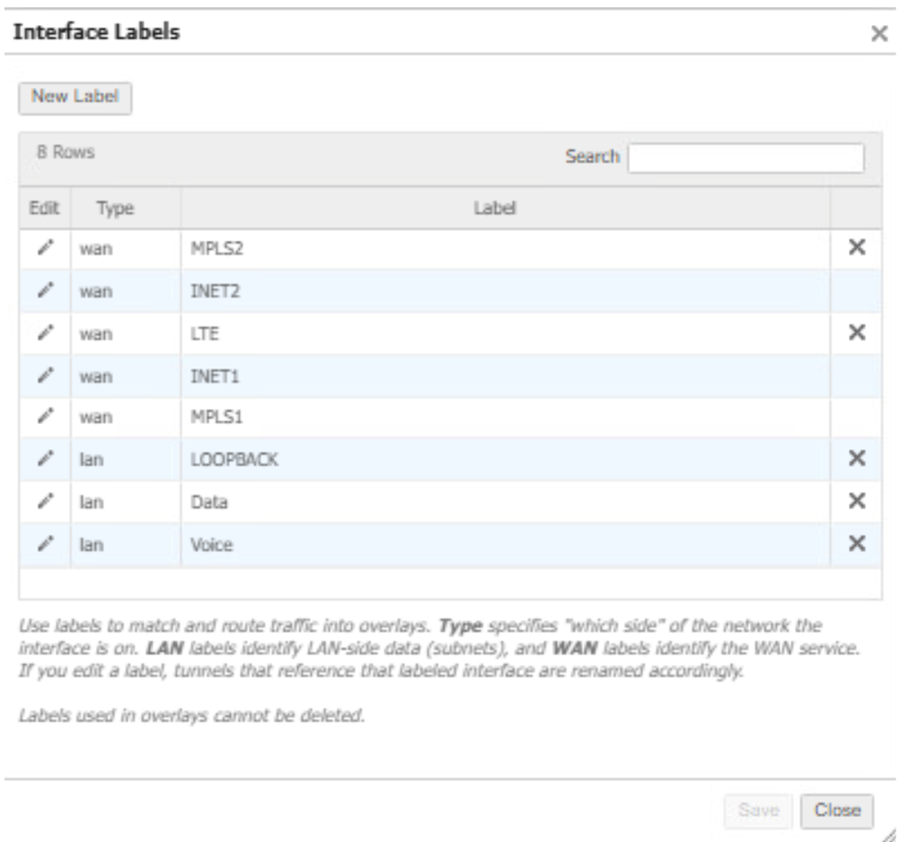The image size is (900, 842).
Task: Edit the LOOPBACK lan label
Action: (x=44, y=459)
